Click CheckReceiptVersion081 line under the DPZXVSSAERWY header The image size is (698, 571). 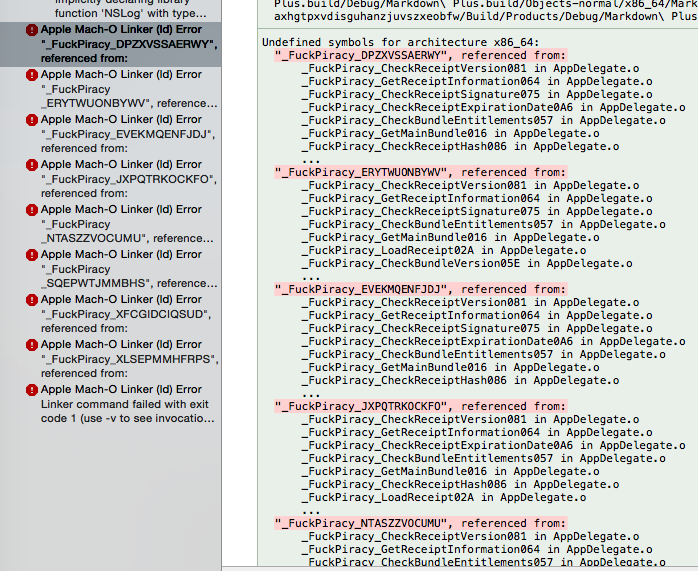coord(471,69)
